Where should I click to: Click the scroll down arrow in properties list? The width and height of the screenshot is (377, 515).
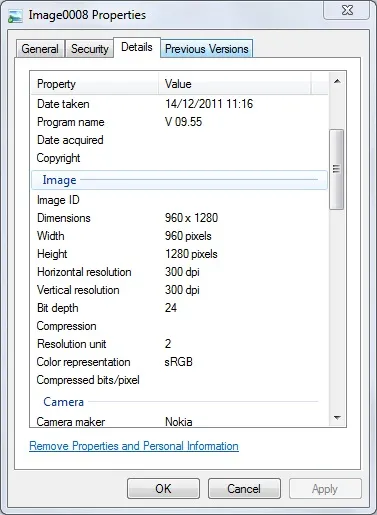pyautogui.click(x=337, y=418)
